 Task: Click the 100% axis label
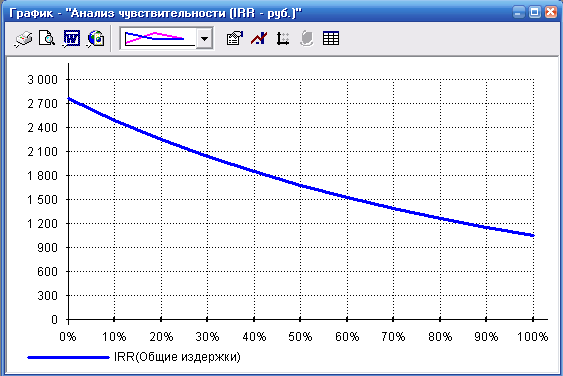(532, 336)
